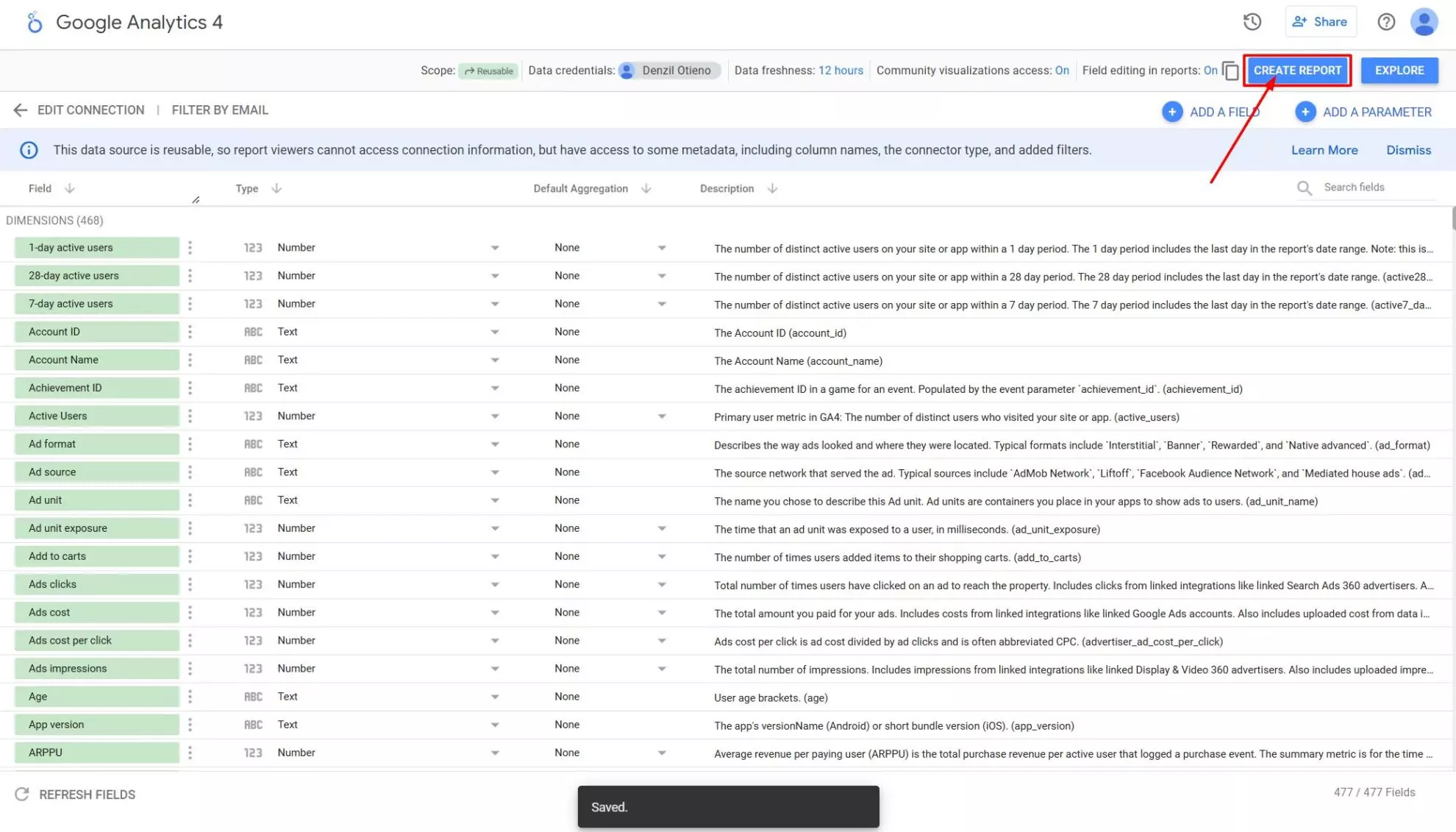Click Age row's User age brackets description
The image size is (1456, 832).
coord(771,698)
